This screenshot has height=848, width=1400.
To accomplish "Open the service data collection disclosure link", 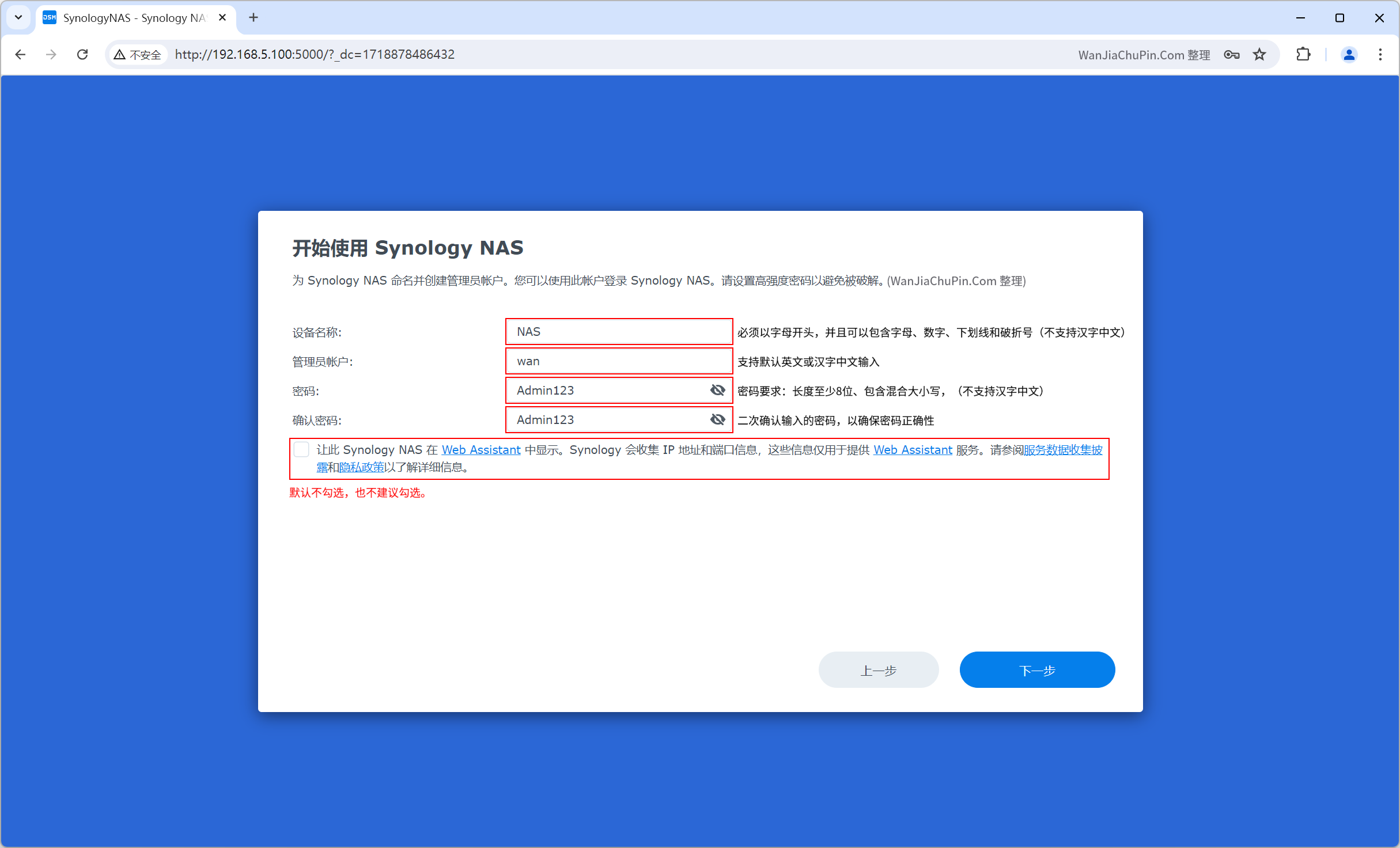I will [x=1062, y=450].
